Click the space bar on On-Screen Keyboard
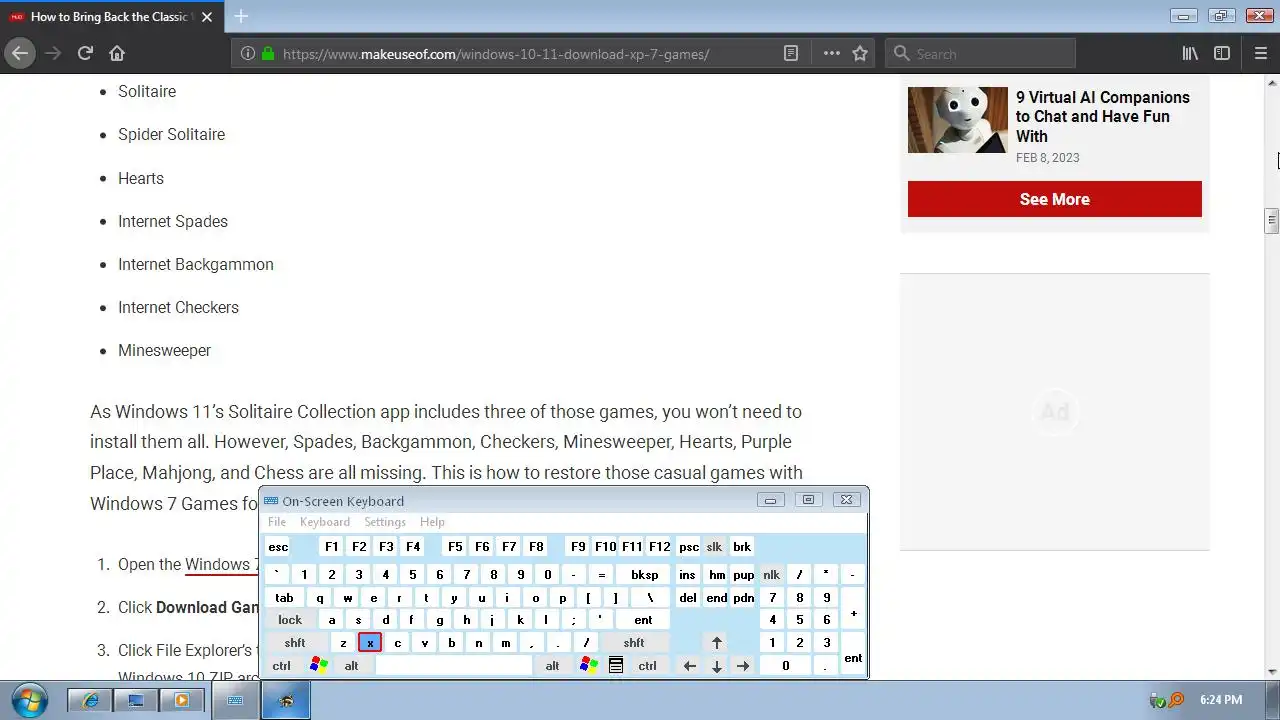The width and height of the screenshot is (1280, 720). click(x=454, y=666)
